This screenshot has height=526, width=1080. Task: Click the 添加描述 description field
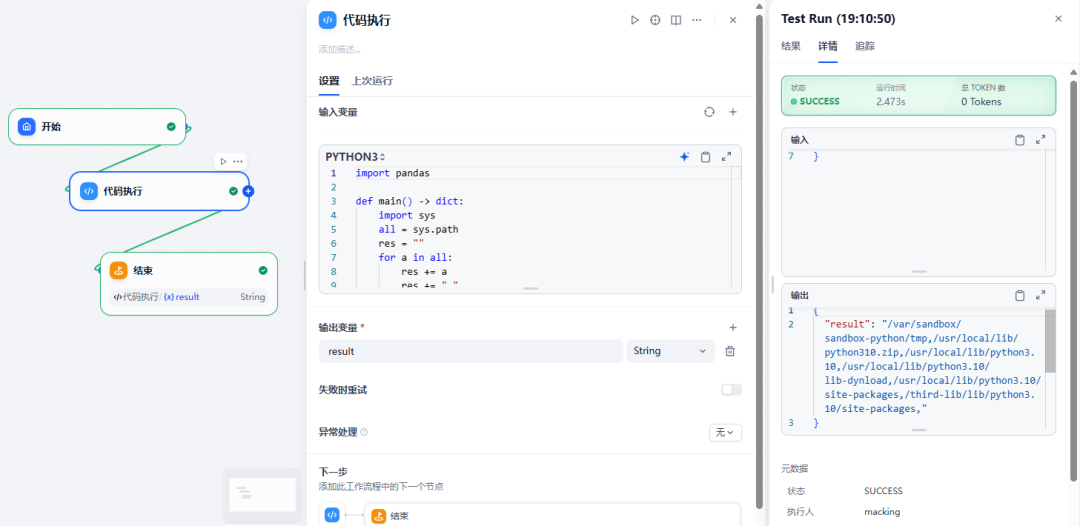[x=340, y=50]
